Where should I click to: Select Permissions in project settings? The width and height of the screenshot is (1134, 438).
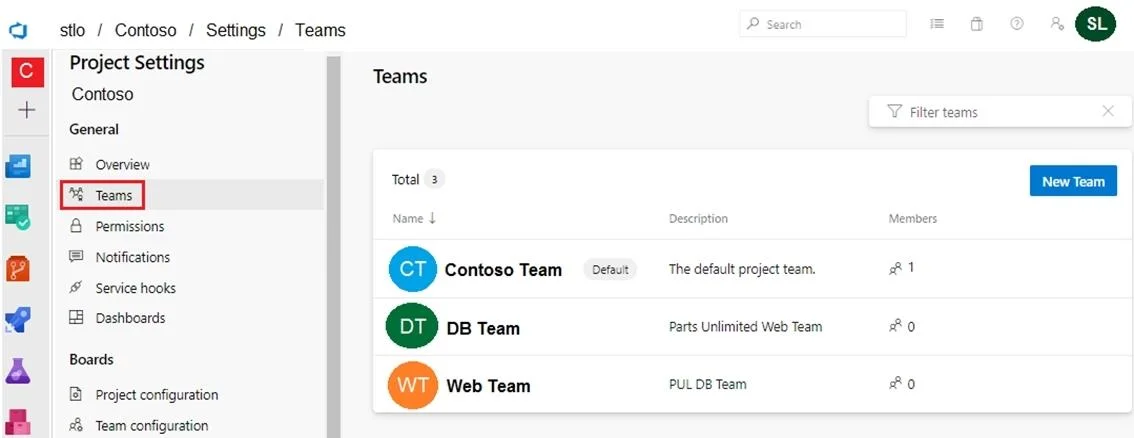pyautogui.click(x=129, y=226)
